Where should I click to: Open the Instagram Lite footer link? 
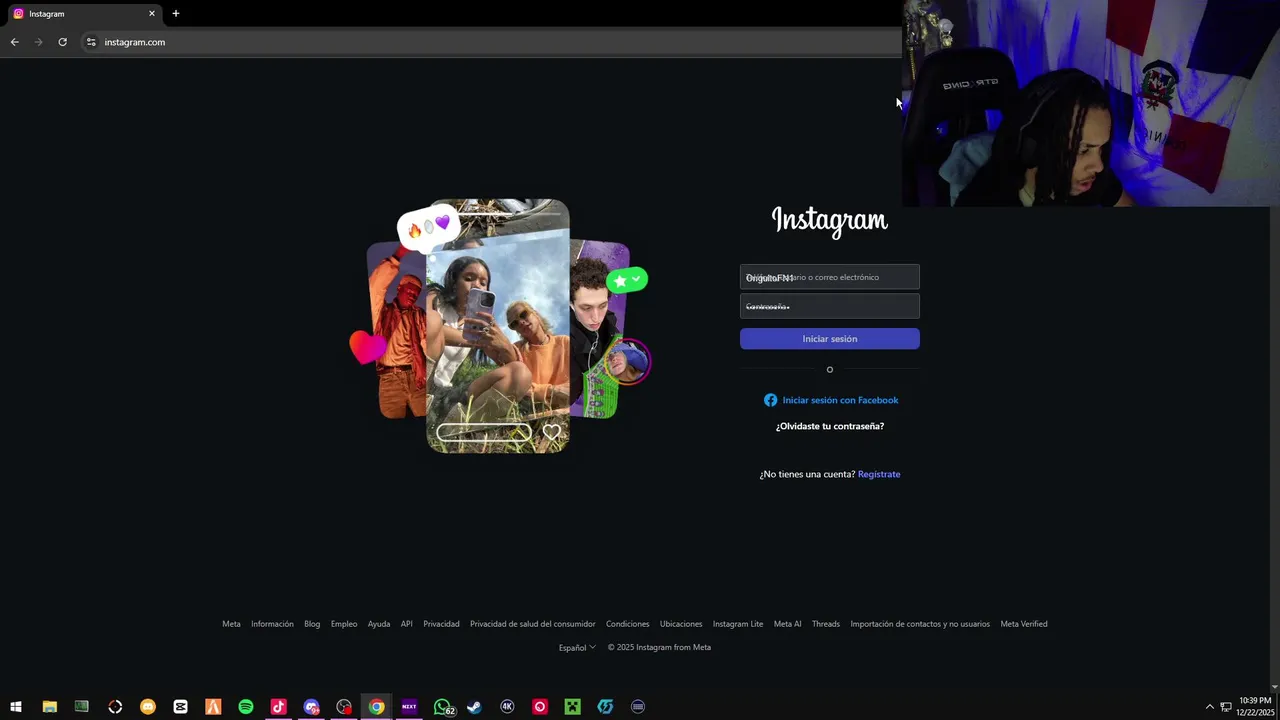pos(738,624)
